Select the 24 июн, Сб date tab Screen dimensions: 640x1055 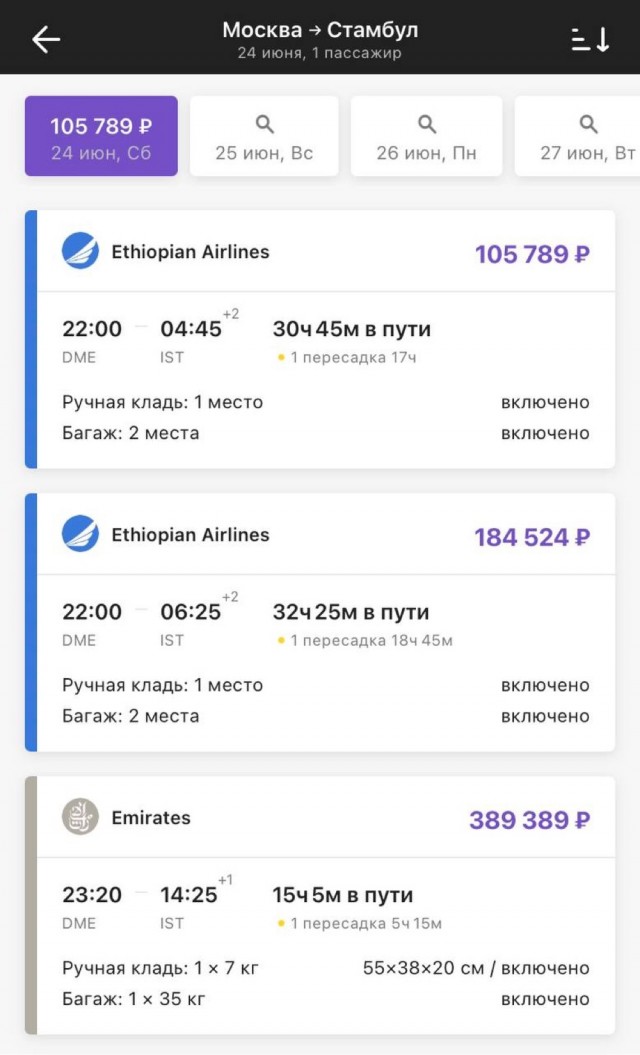tap(101, 137)
